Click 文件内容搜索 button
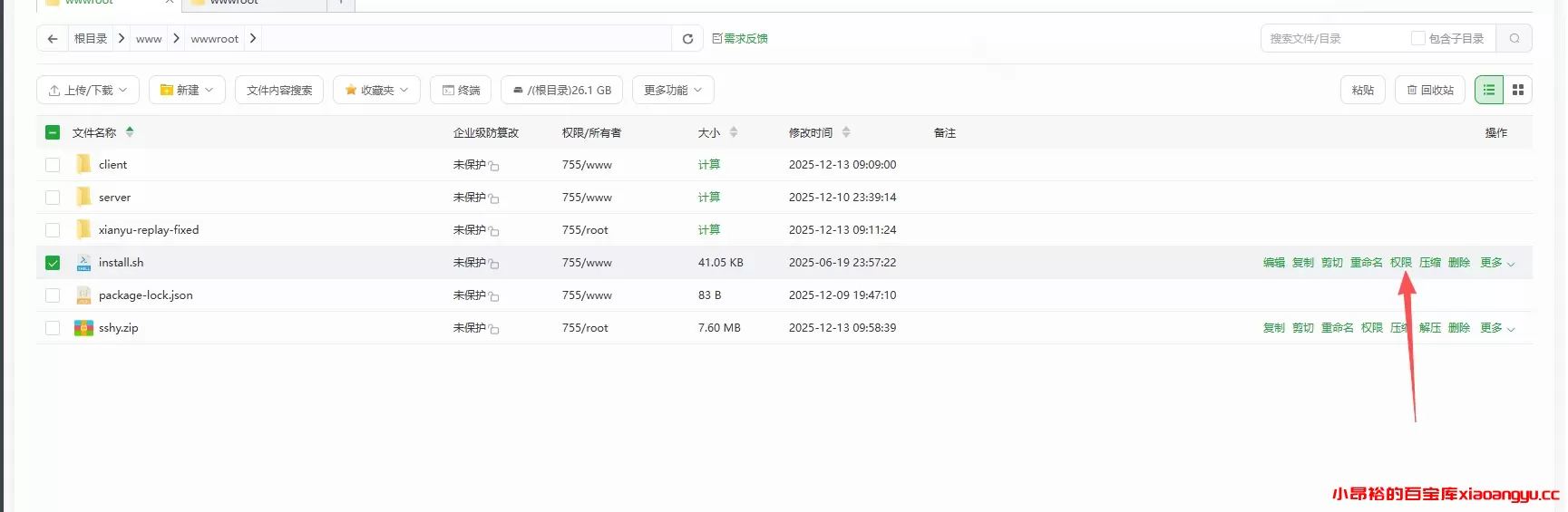This screenshot has width=1568, height=512. click(x=279, y=90)
